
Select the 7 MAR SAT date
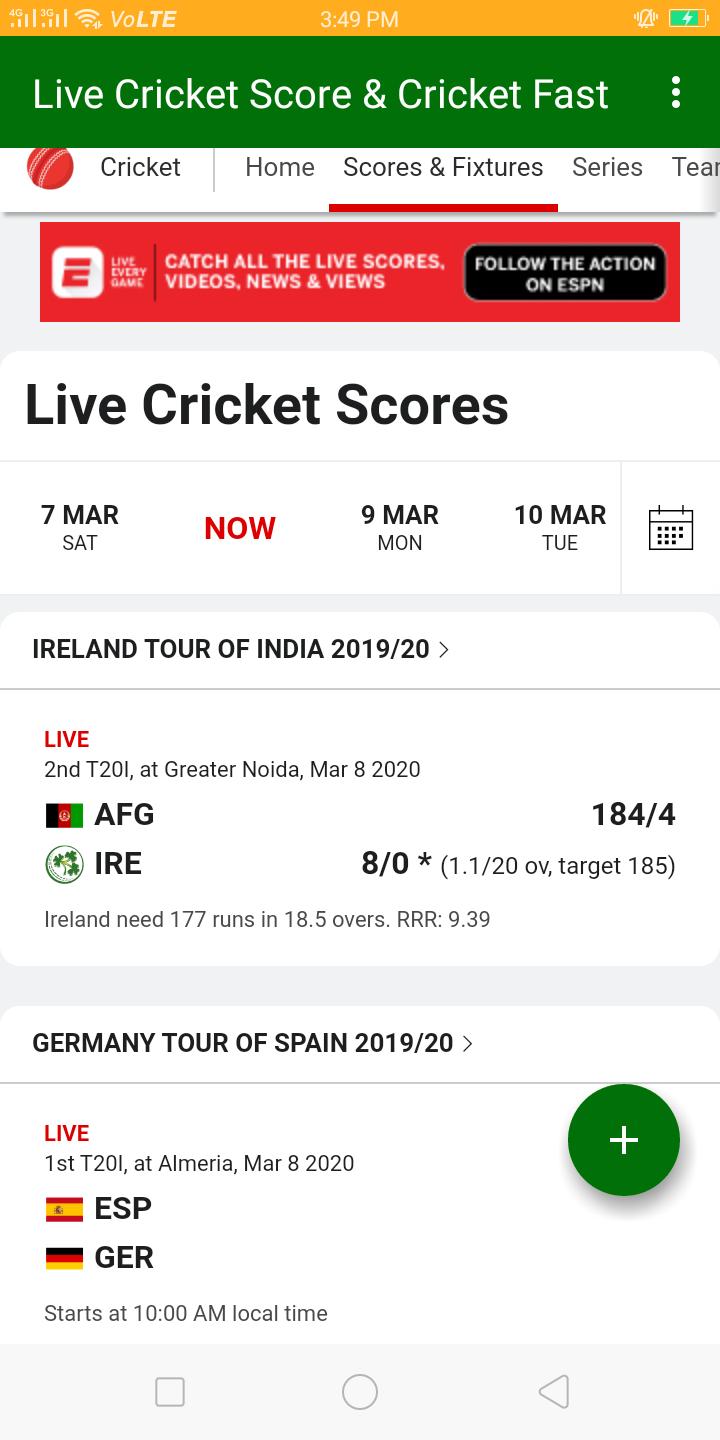80,528
